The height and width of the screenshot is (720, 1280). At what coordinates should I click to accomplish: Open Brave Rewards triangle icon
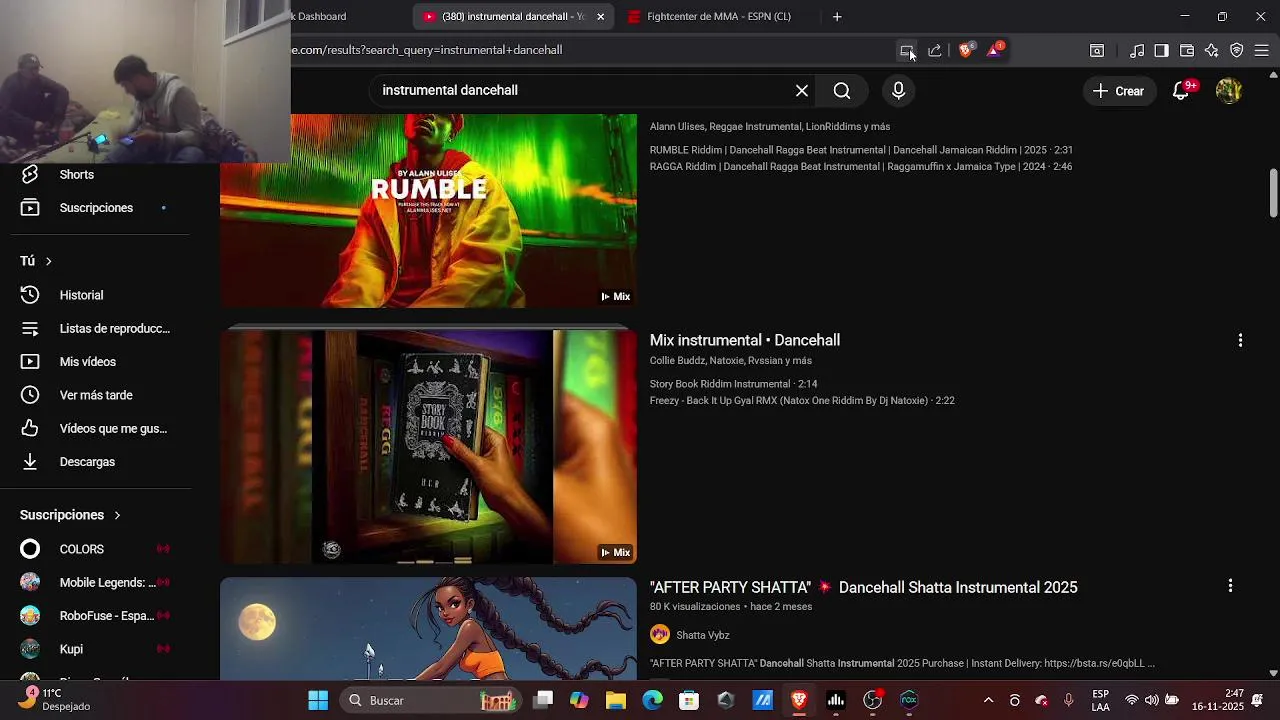coord(994,50)
